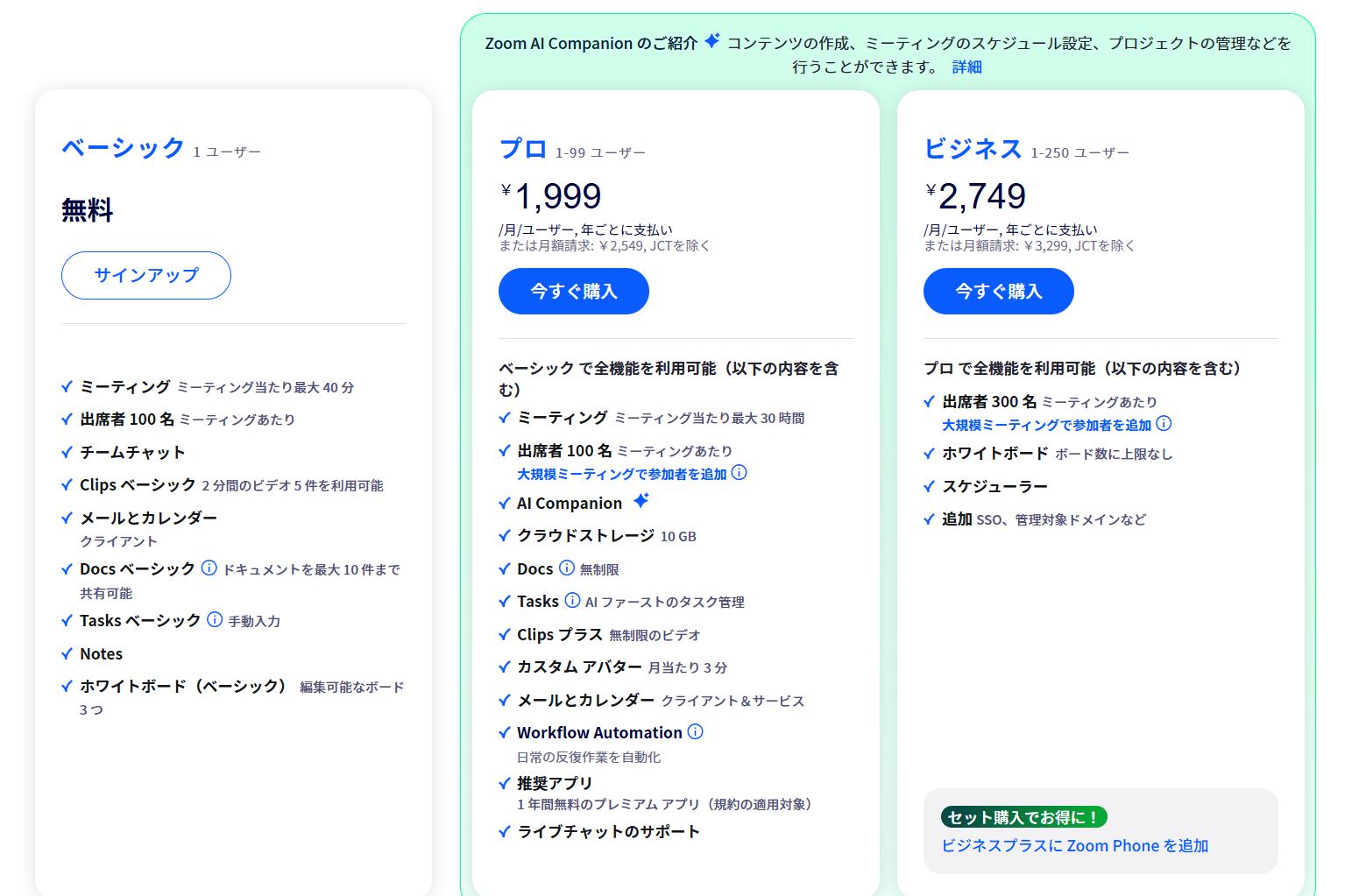1352x896 pixels.
Task: Click 1-250 ユーザー label
Action: tap(1079, 152)
